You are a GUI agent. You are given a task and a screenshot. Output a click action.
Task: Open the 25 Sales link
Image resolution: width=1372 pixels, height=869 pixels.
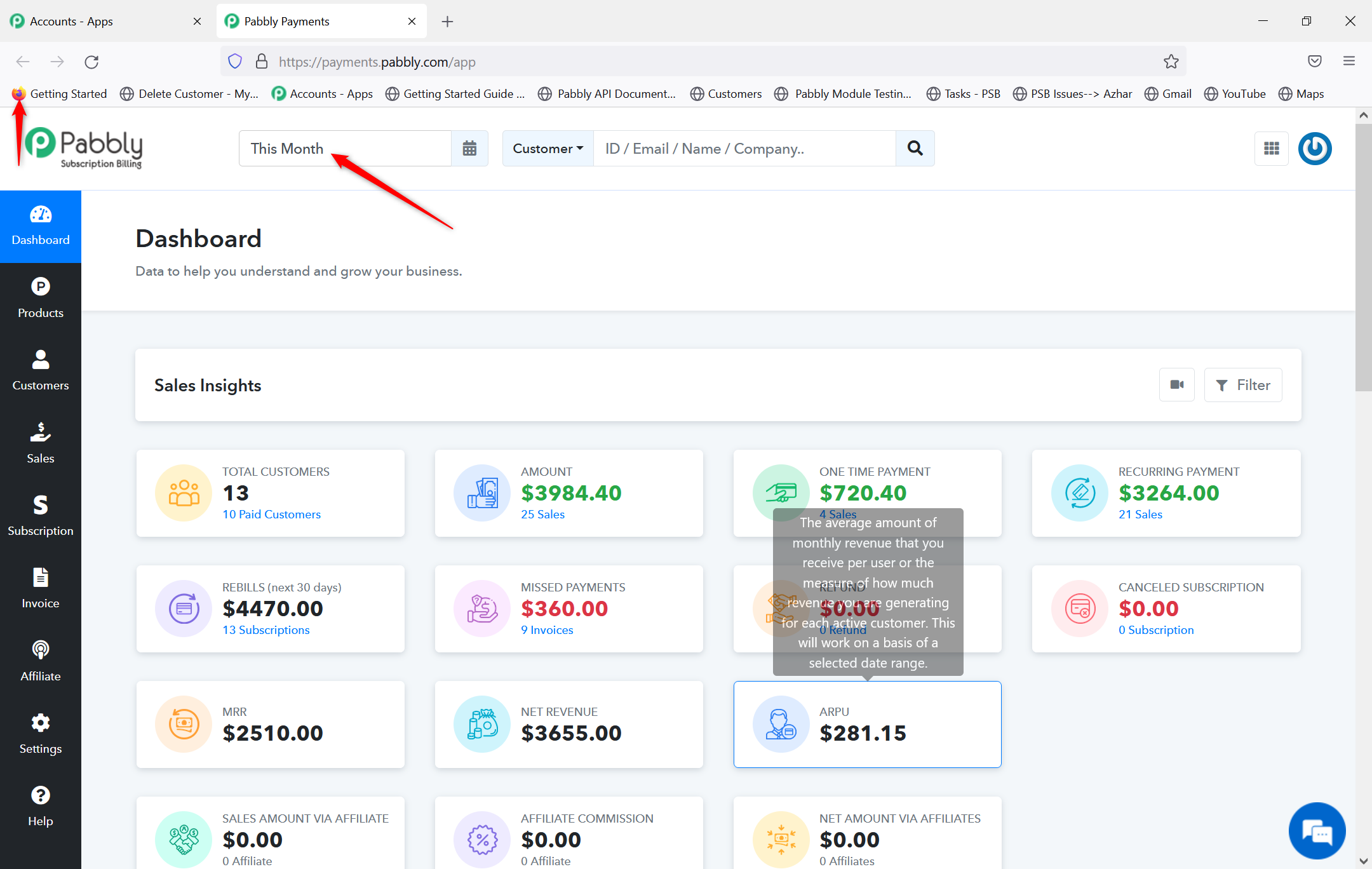(542, 515)
